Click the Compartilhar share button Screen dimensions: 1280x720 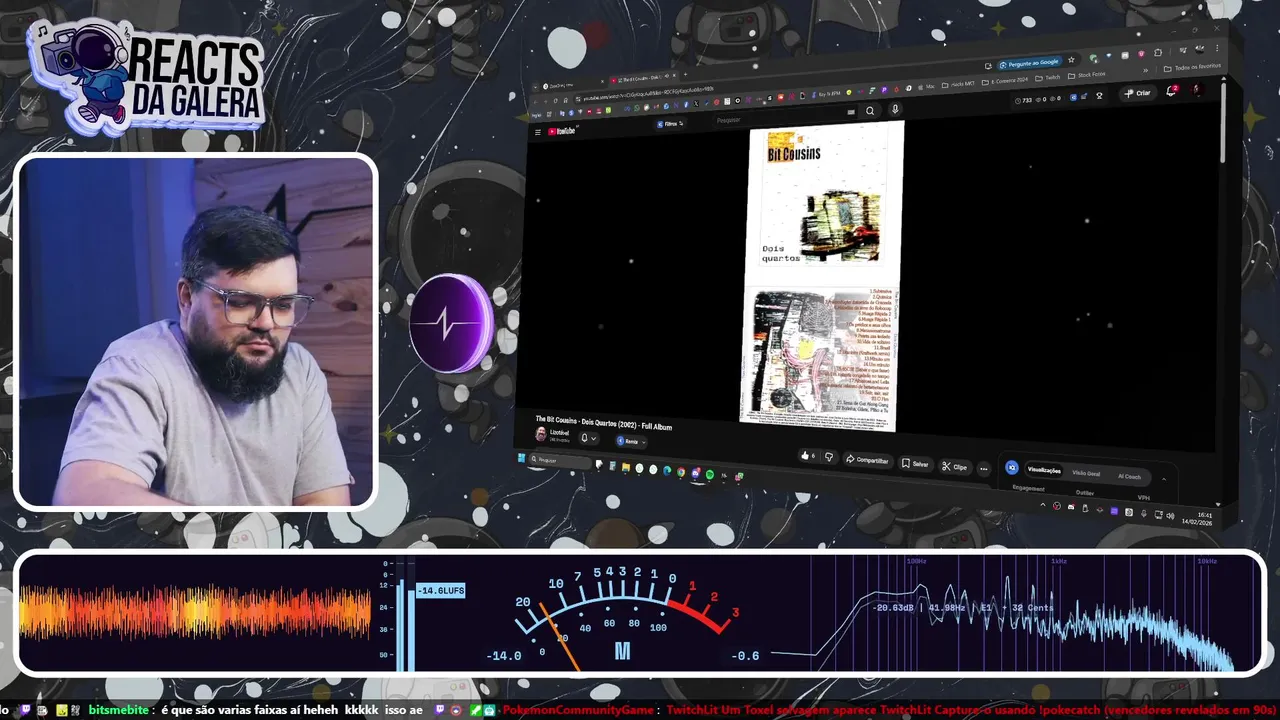[x=867, y=460]
